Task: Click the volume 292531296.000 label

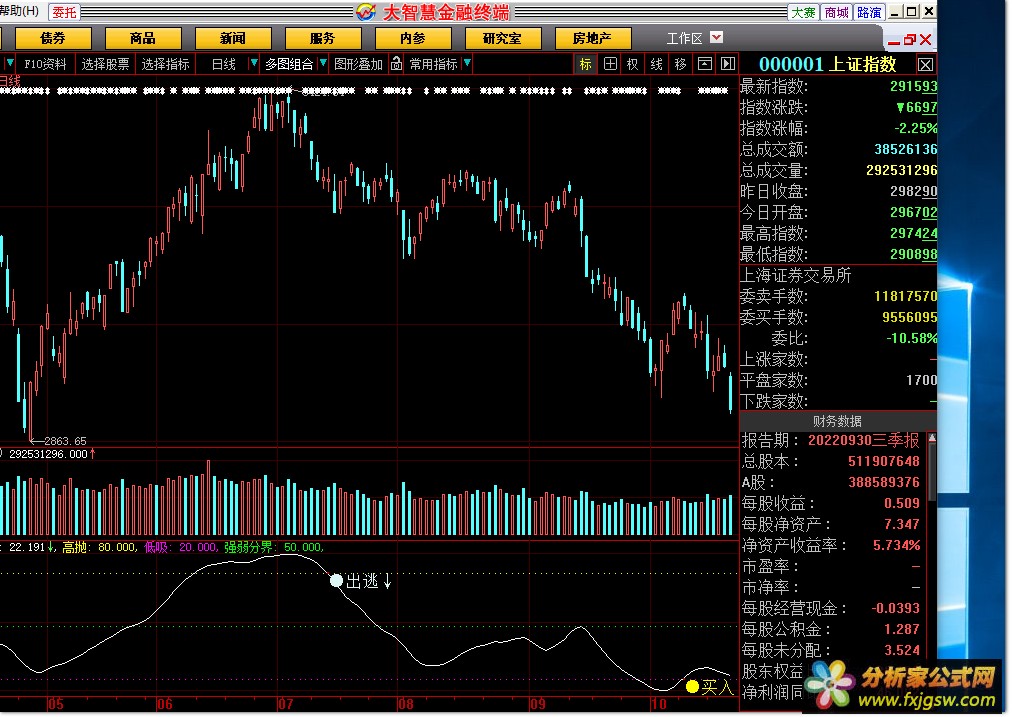Action: coord(48,454)
